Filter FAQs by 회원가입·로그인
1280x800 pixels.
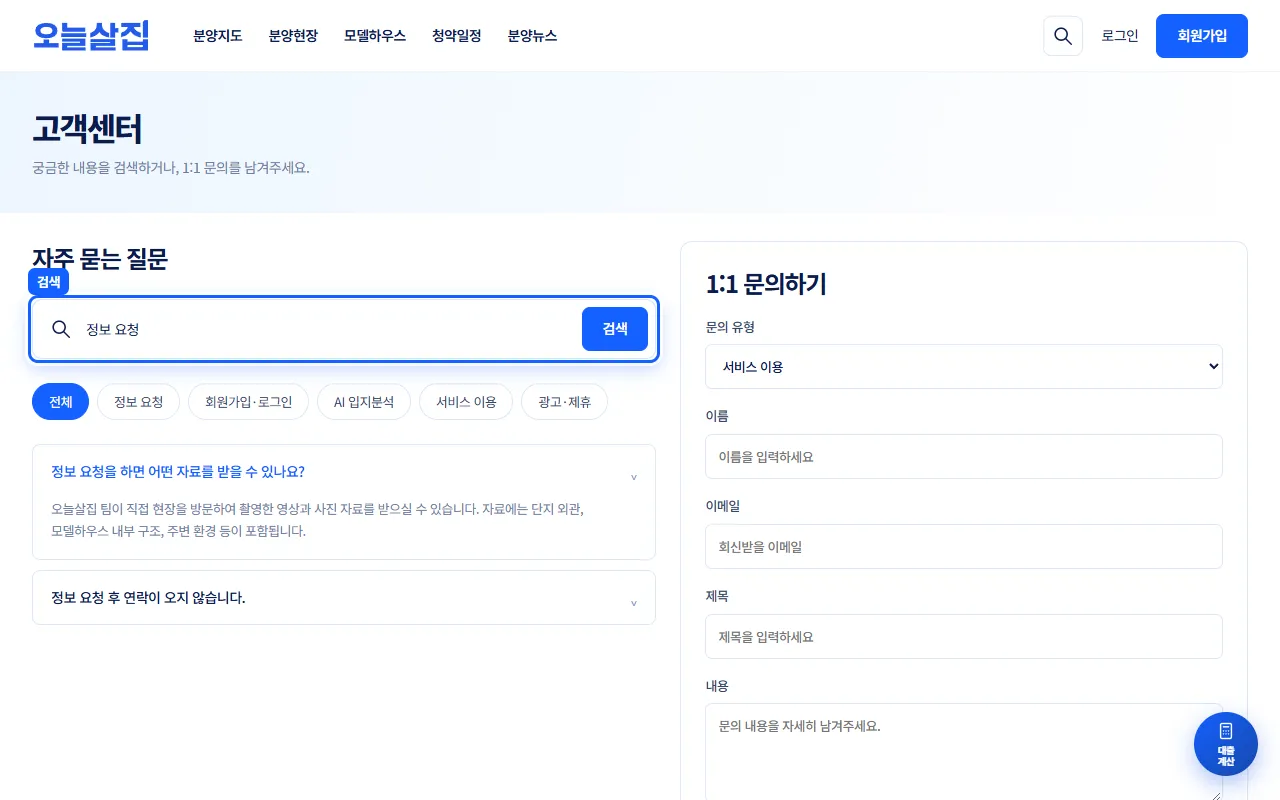pos(249,402)
